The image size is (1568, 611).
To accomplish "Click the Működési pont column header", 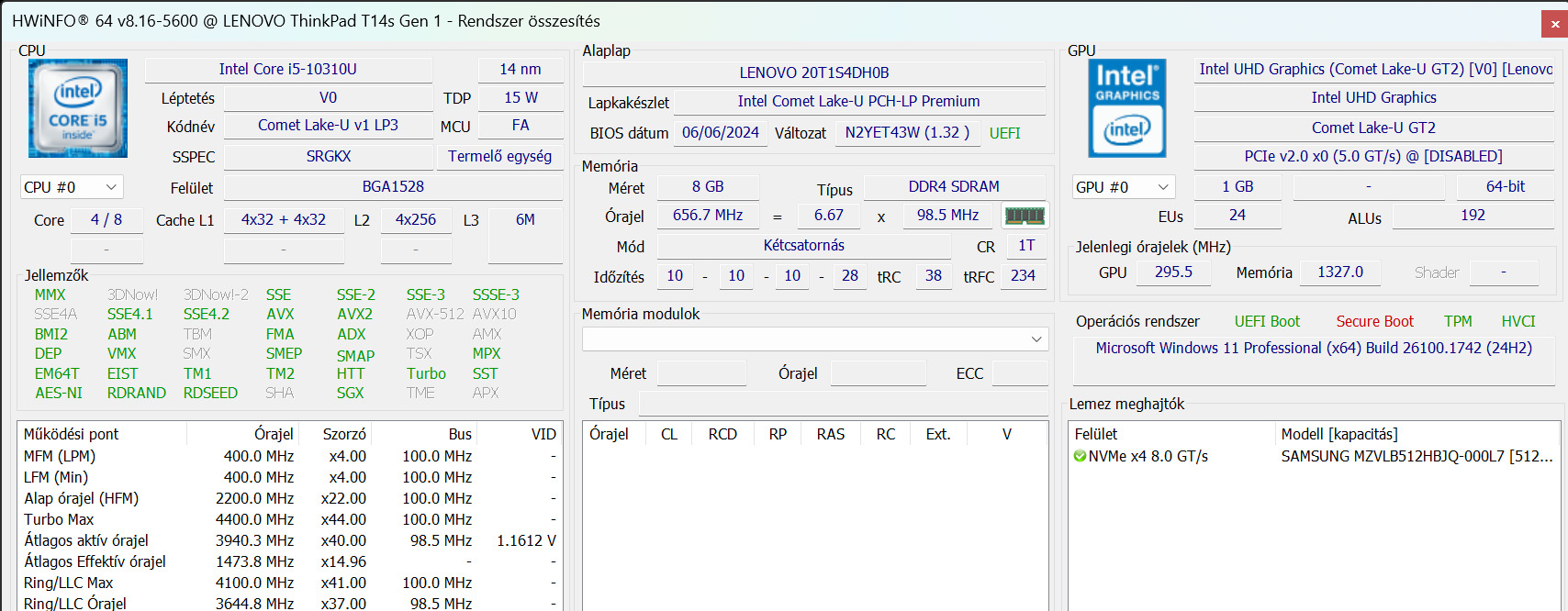I will click(x=102, y=434).
